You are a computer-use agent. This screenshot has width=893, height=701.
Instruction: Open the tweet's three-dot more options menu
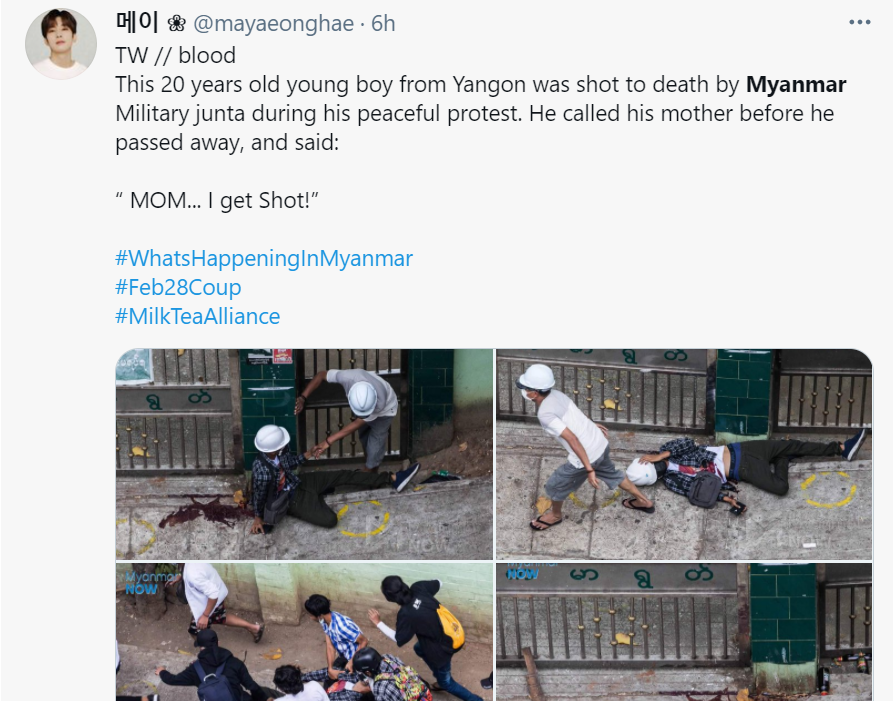pyautogui.click(x=859, y=22)
